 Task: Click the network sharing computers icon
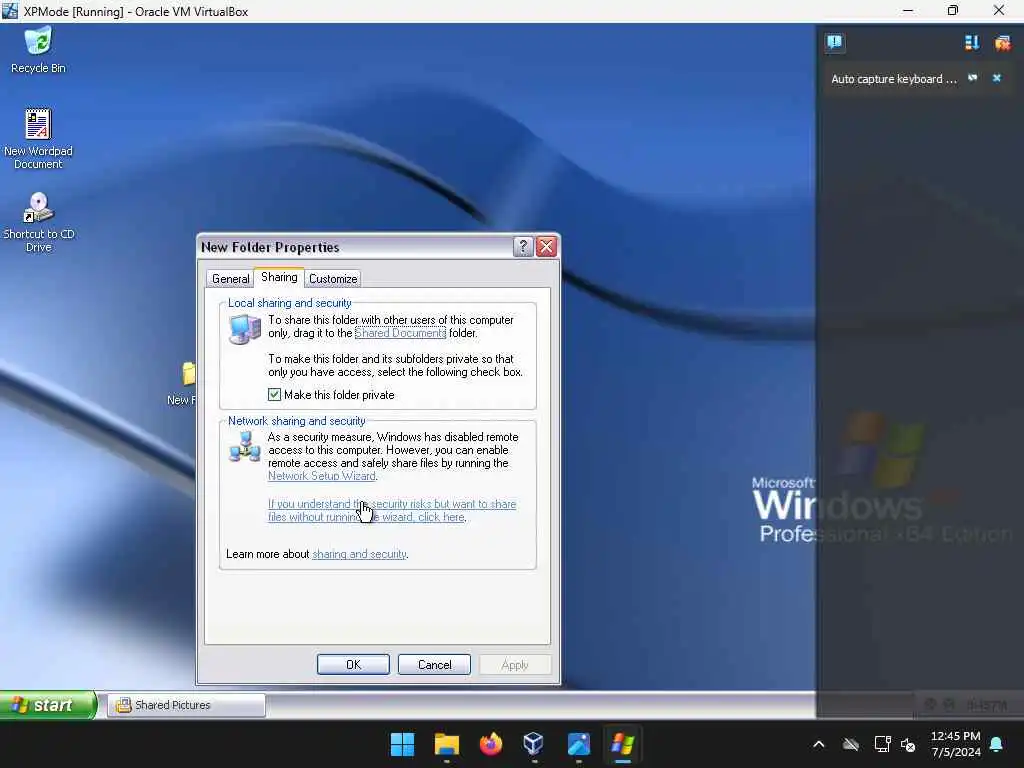pos(245,447)
